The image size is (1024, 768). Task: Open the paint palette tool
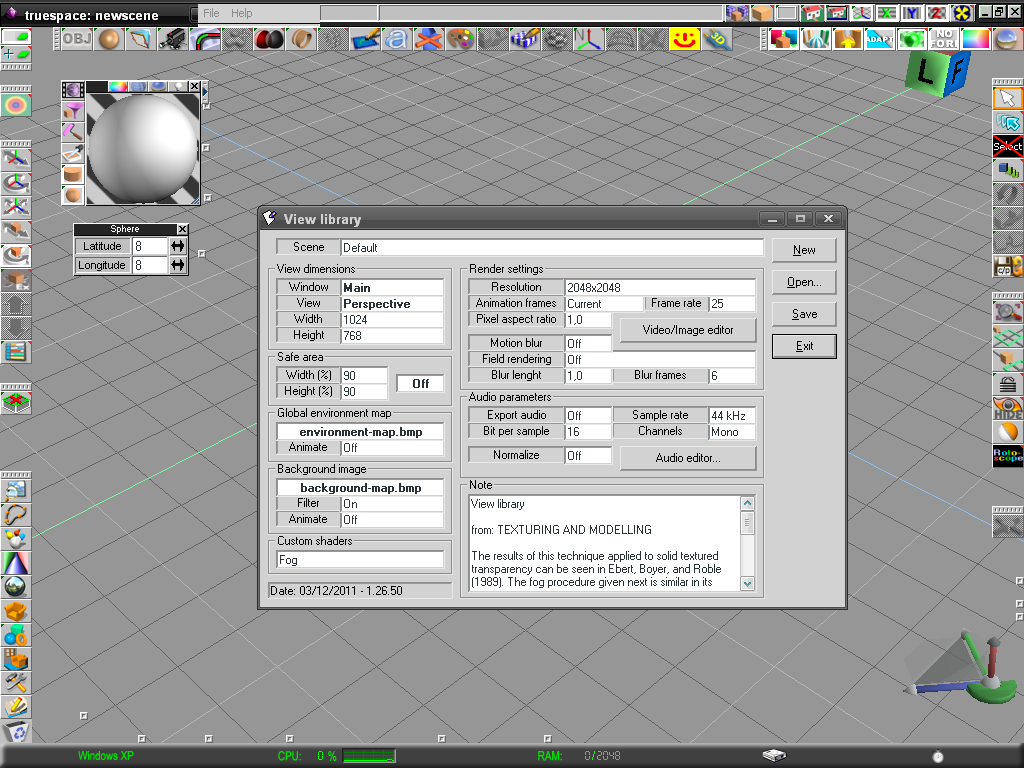click(x=460, y=39)
